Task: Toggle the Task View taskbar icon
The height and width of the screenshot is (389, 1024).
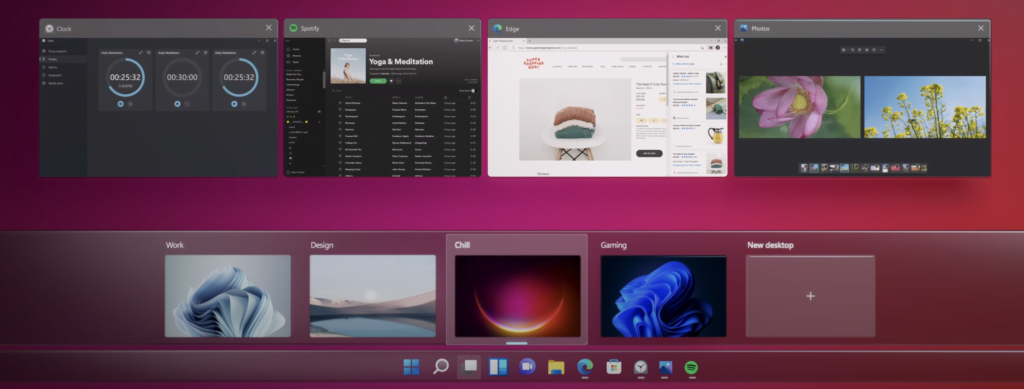Action: point(469,367)
